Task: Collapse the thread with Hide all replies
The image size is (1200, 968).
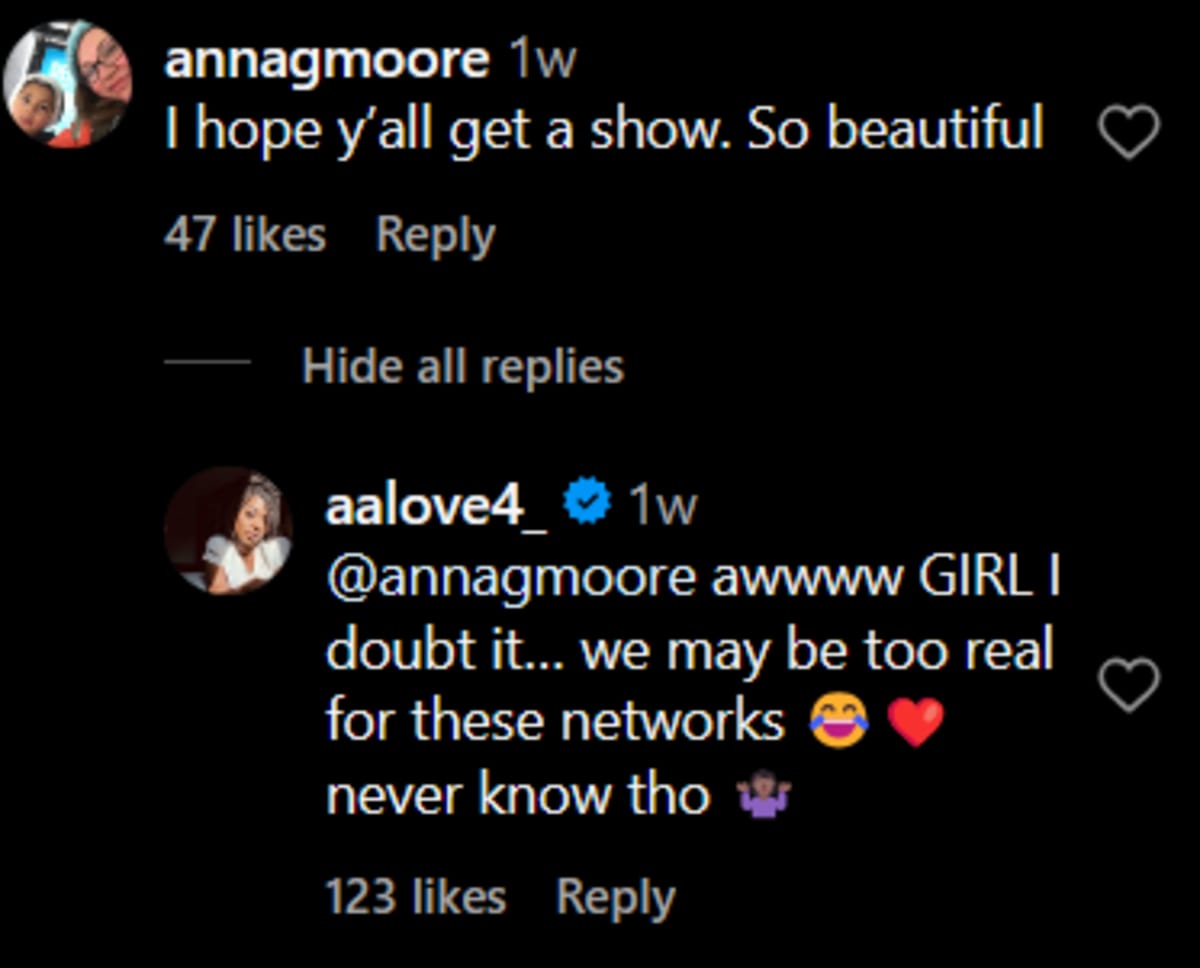Action: tap(463, 366)
